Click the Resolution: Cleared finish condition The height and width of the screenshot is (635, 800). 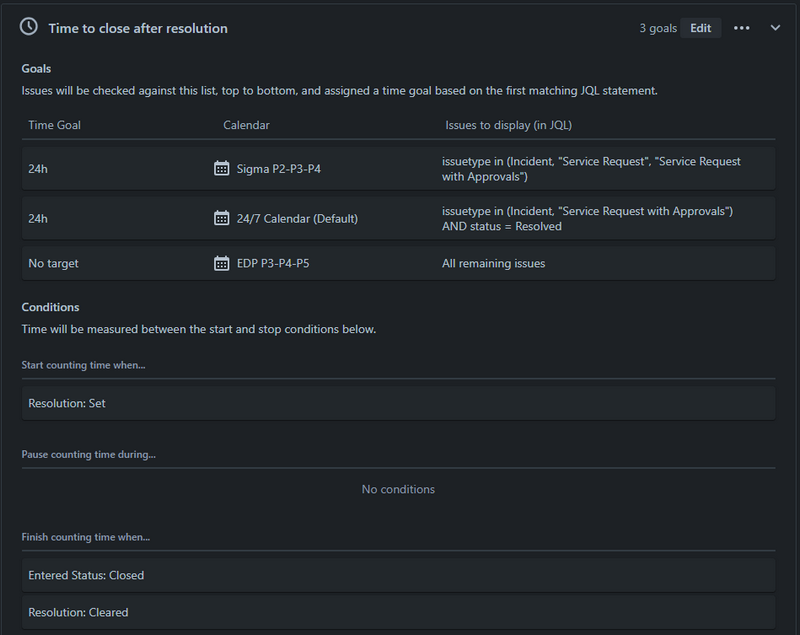(x=78, y=612)
